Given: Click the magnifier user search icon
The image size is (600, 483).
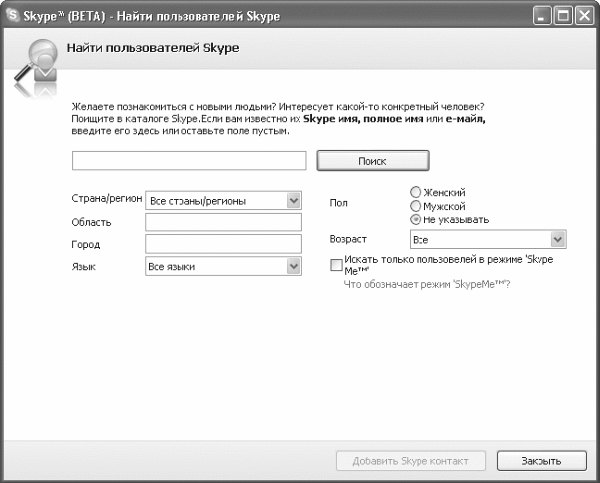Looking at the screenshot, I should [37, 61].
